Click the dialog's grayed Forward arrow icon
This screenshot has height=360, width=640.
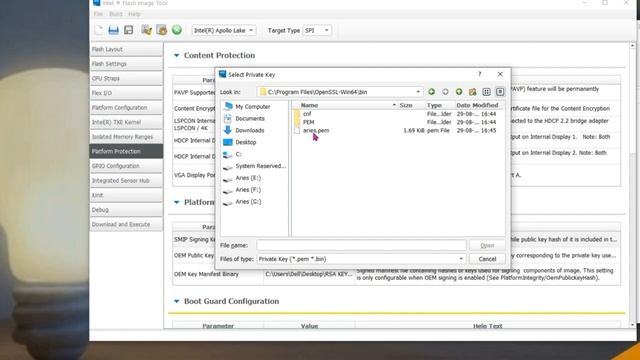445,92
